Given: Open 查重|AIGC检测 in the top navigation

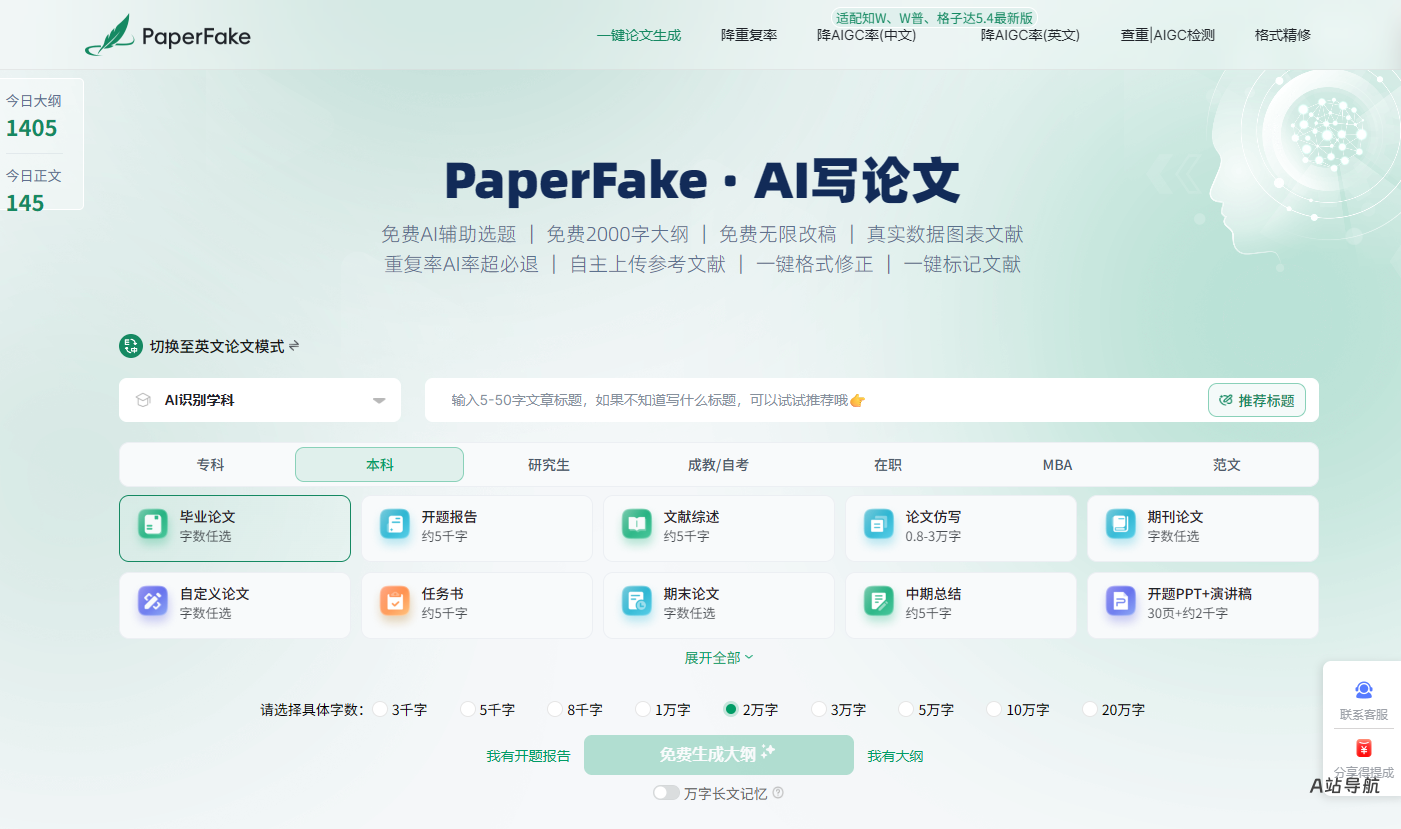Looking at the screenshot, I should pos(1168,35).
